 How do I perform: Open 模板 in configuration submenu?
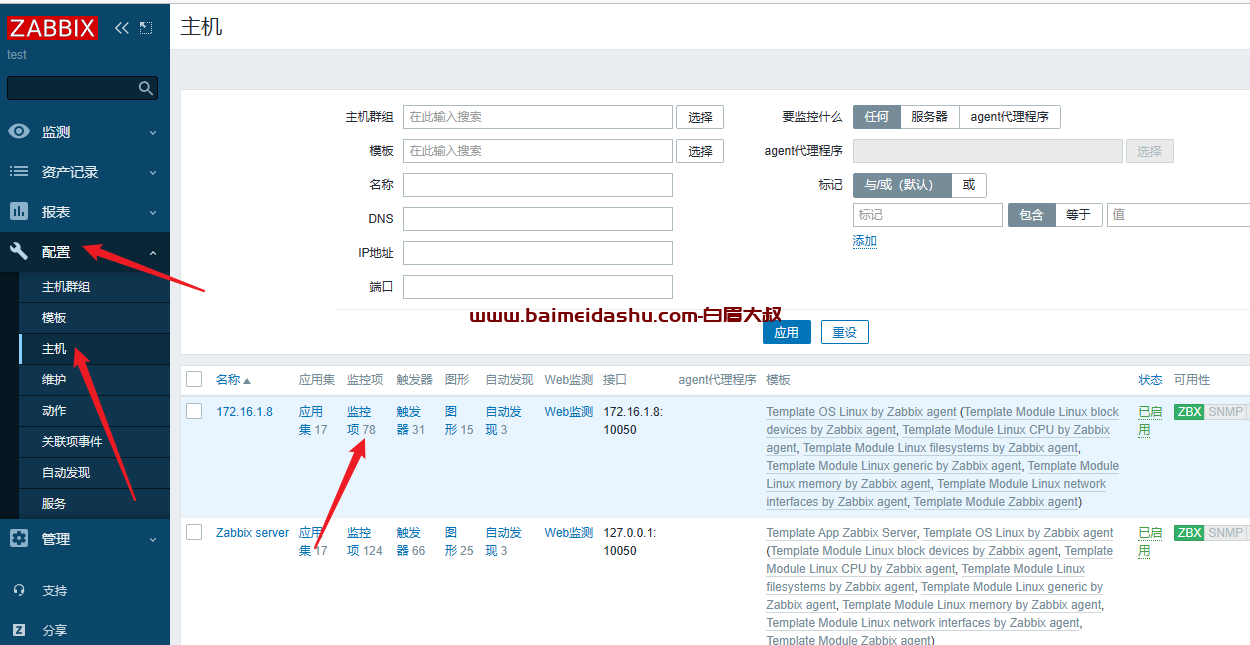pyautogui.click(x=54, y=318)
